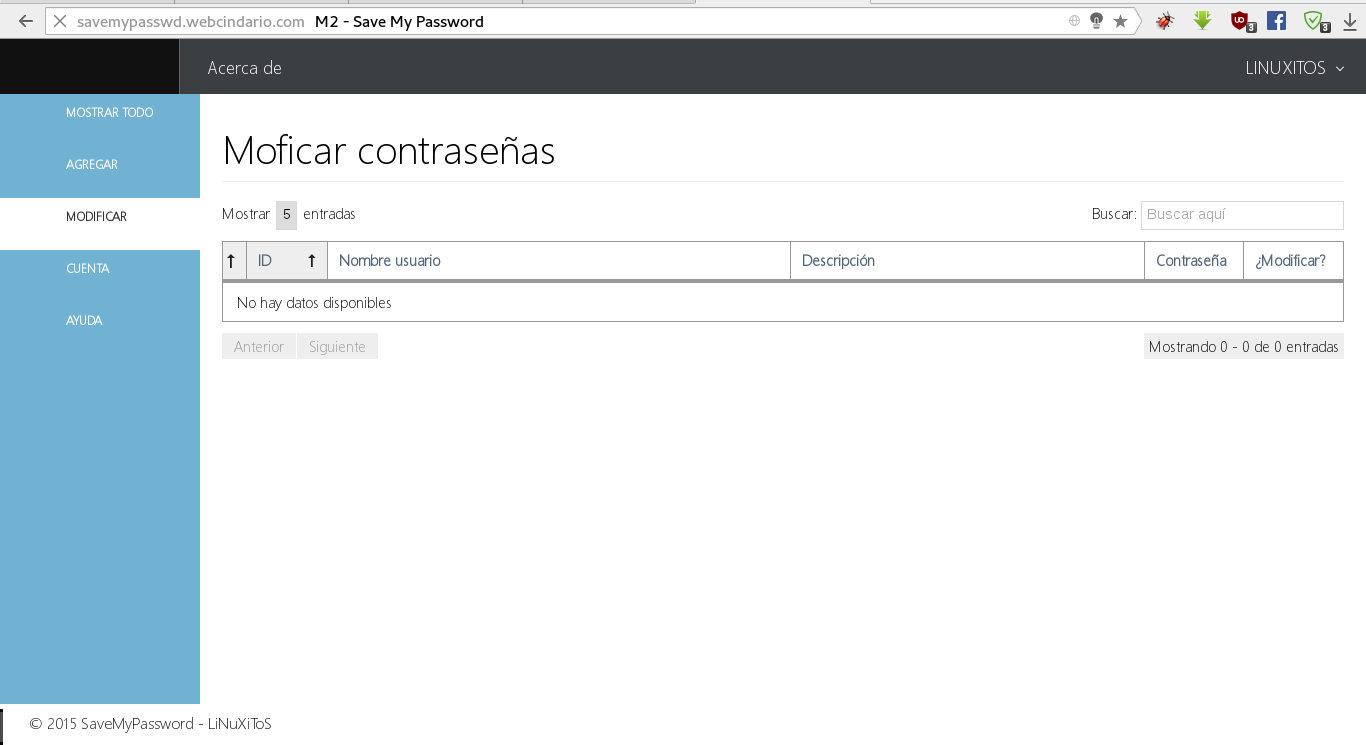Viewport: 1366px width, 745px height.
Task: Open the green download-arrow extension
Action: (x=1203, y=20)
